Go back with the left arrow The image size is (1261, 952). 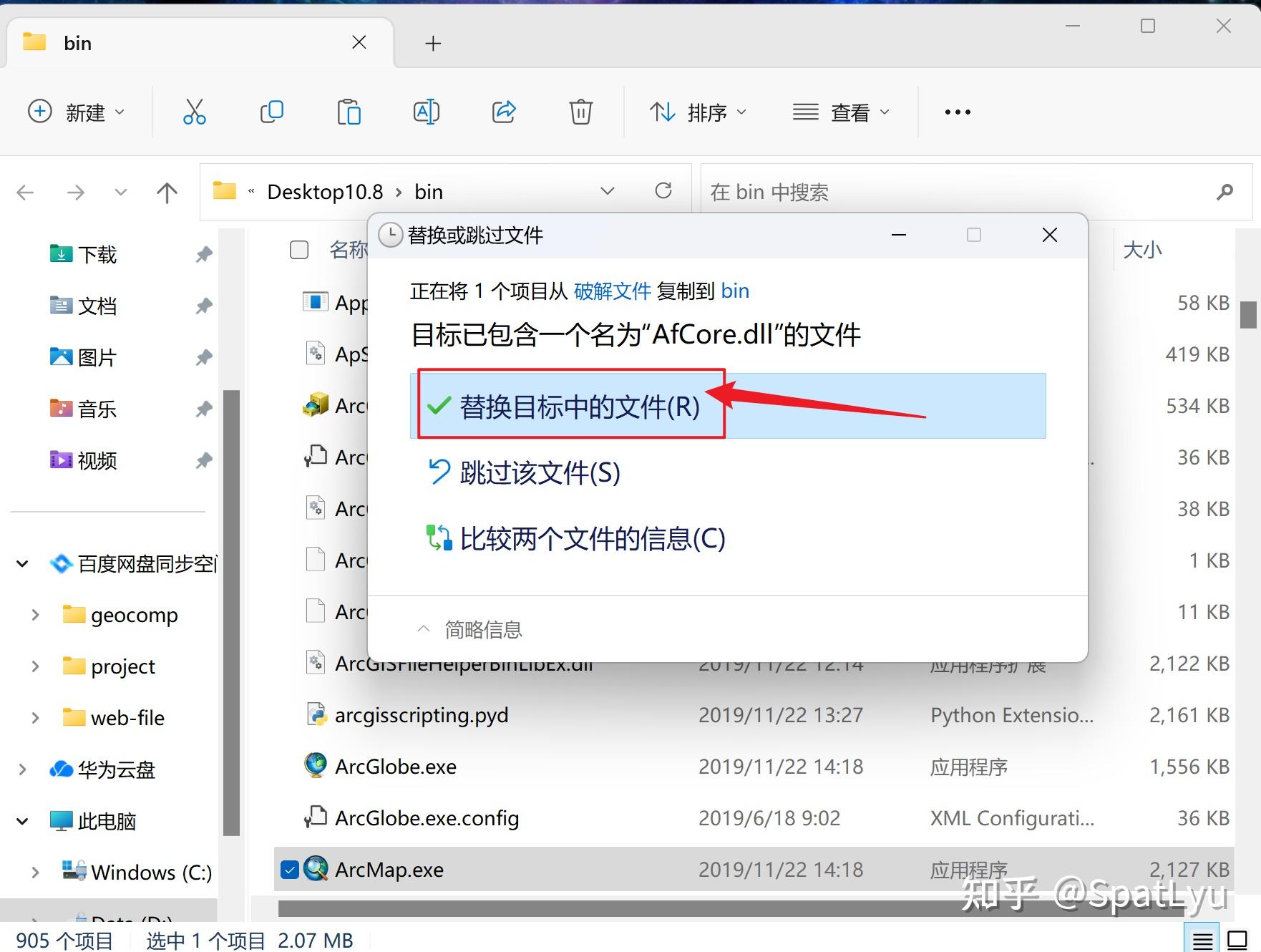26,192
